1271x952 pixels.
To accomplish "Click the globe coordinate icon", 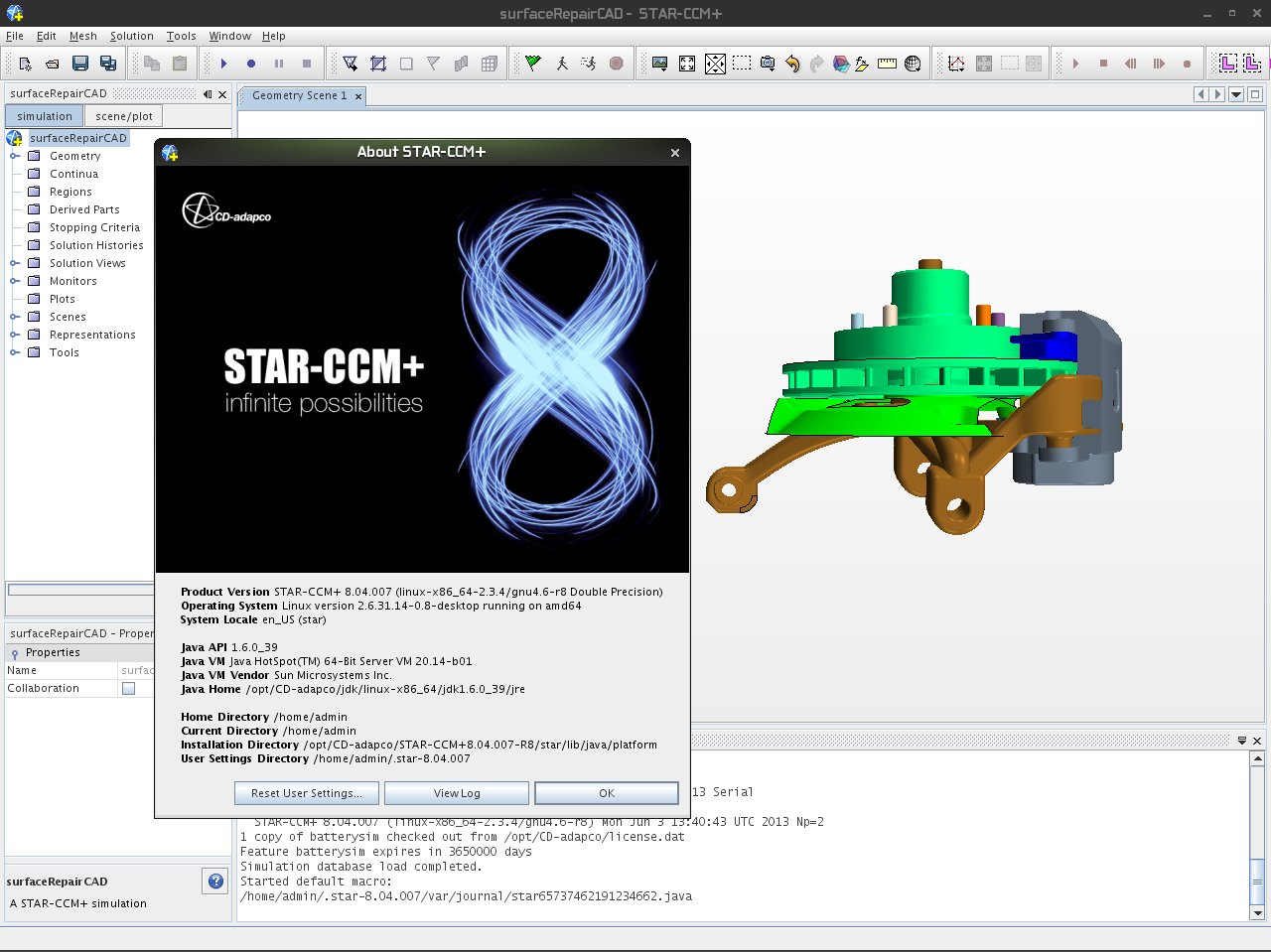I will [x=913, y=64].
